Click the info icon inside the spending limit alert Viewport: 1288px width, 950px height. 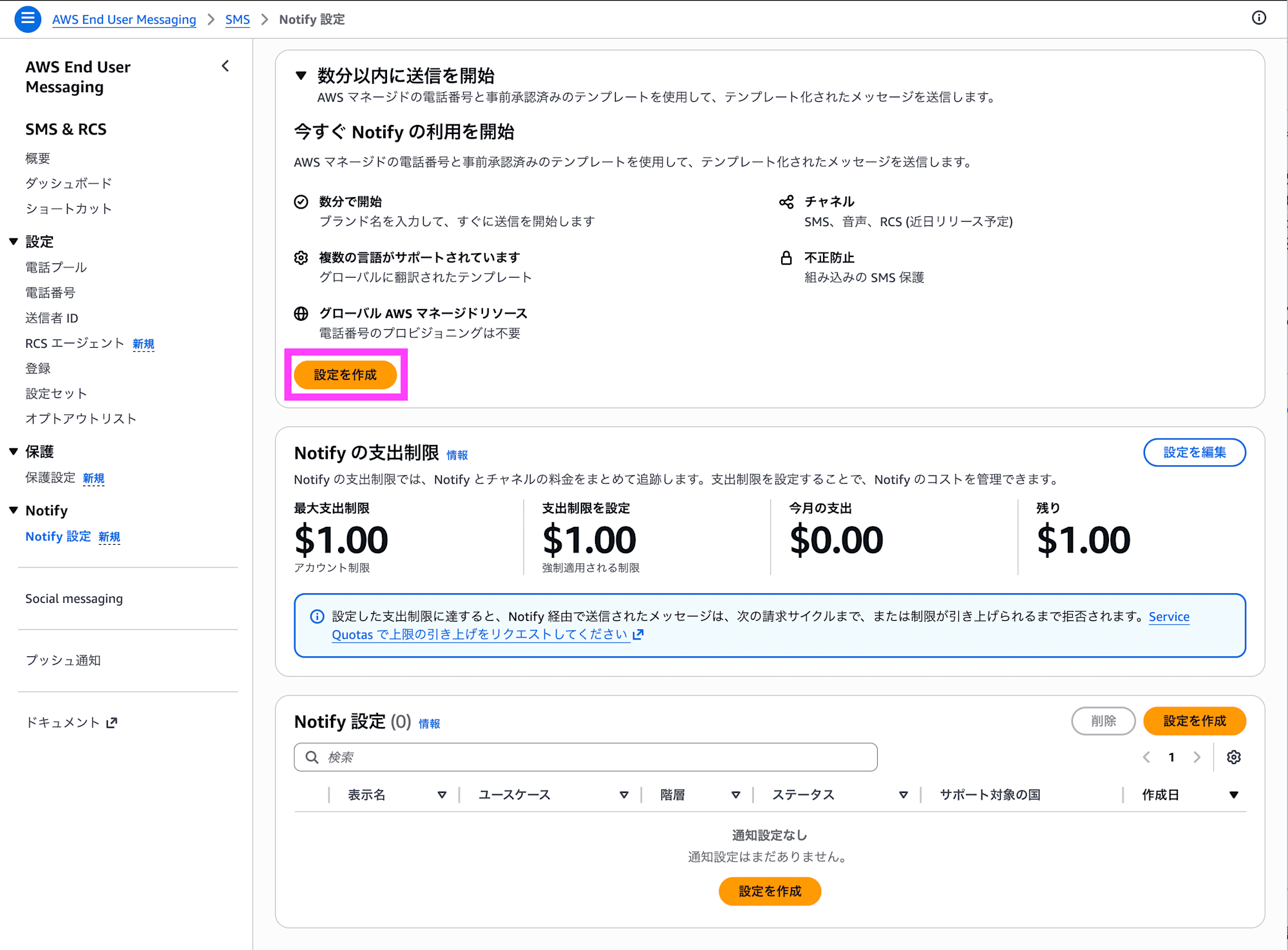(316, 616)
